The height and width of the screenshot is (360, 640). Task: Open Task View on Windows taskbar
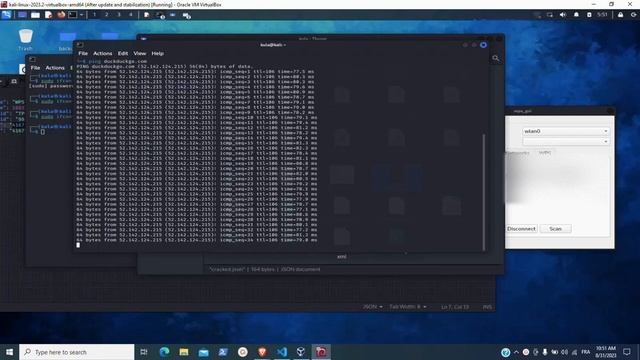144,352
